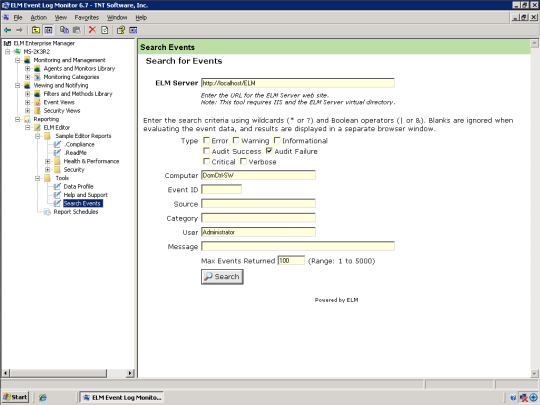Click the MMC system menu icon beside File
Screen dimensions: 540x405
click(x=6, y=18)
